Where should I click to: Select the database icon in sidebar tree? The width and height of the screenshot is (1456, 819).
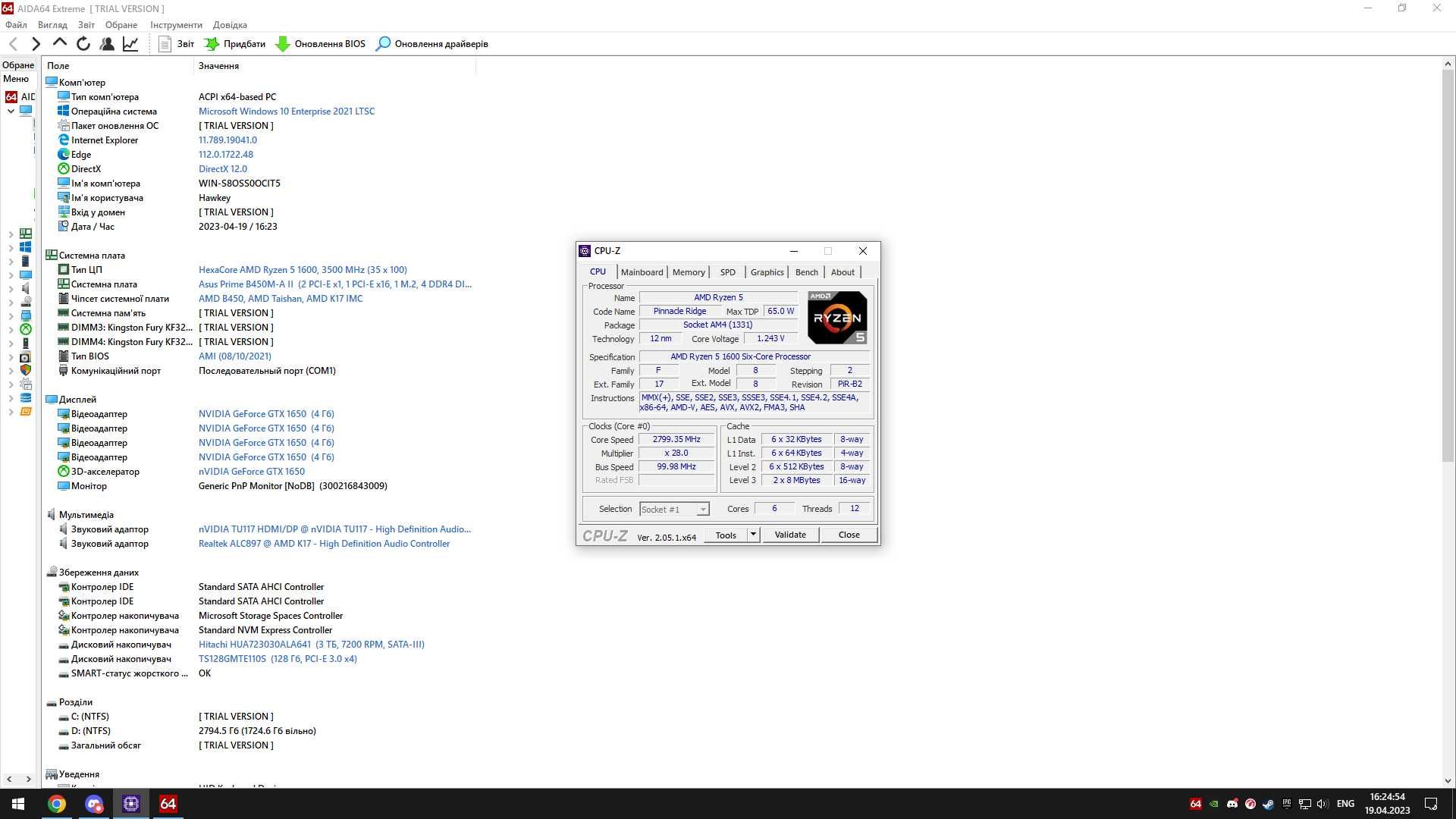click(26, 397)
